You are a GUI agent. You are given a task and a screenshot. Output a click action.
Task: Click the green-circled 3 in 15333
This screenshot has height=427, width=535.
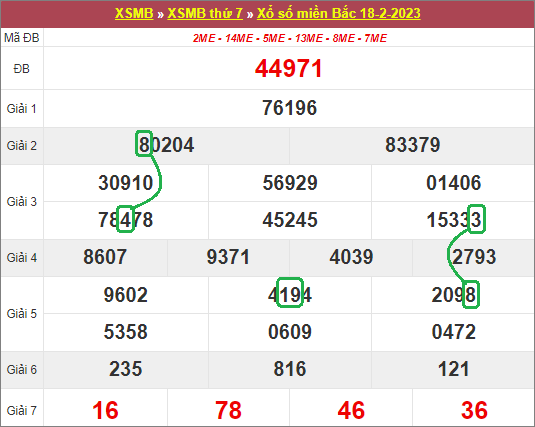pyautogui.click(x=476, y=219)
